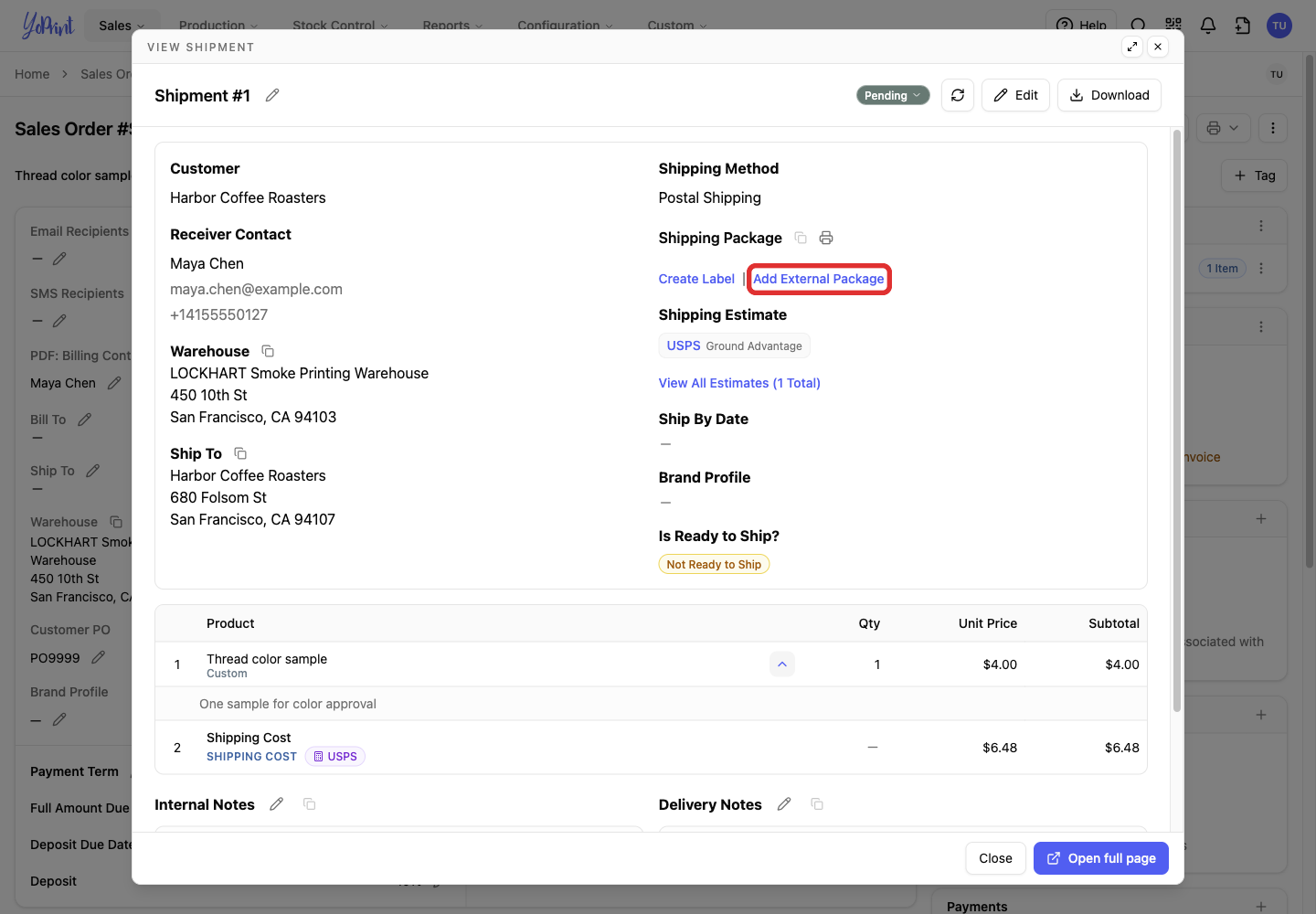Click the Close button

995,858
